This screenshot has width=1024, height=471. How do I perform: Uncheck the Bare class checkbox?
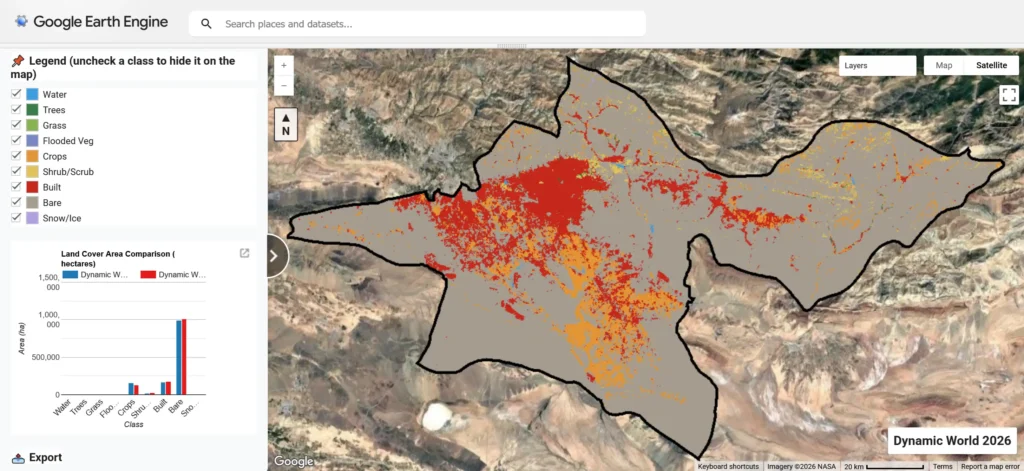[x=16, y=203]
